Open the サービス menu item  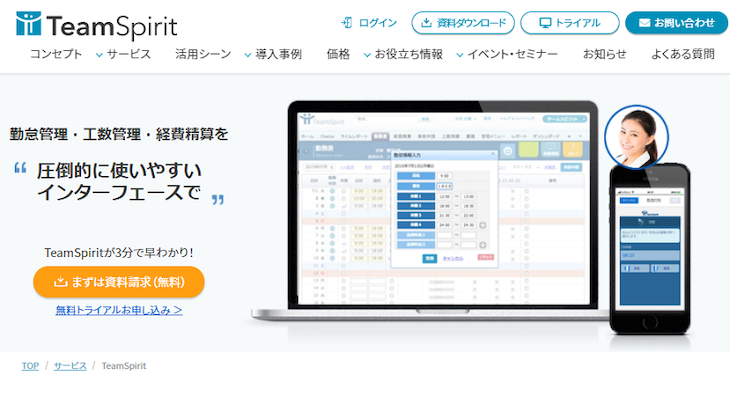coord(128,54)
